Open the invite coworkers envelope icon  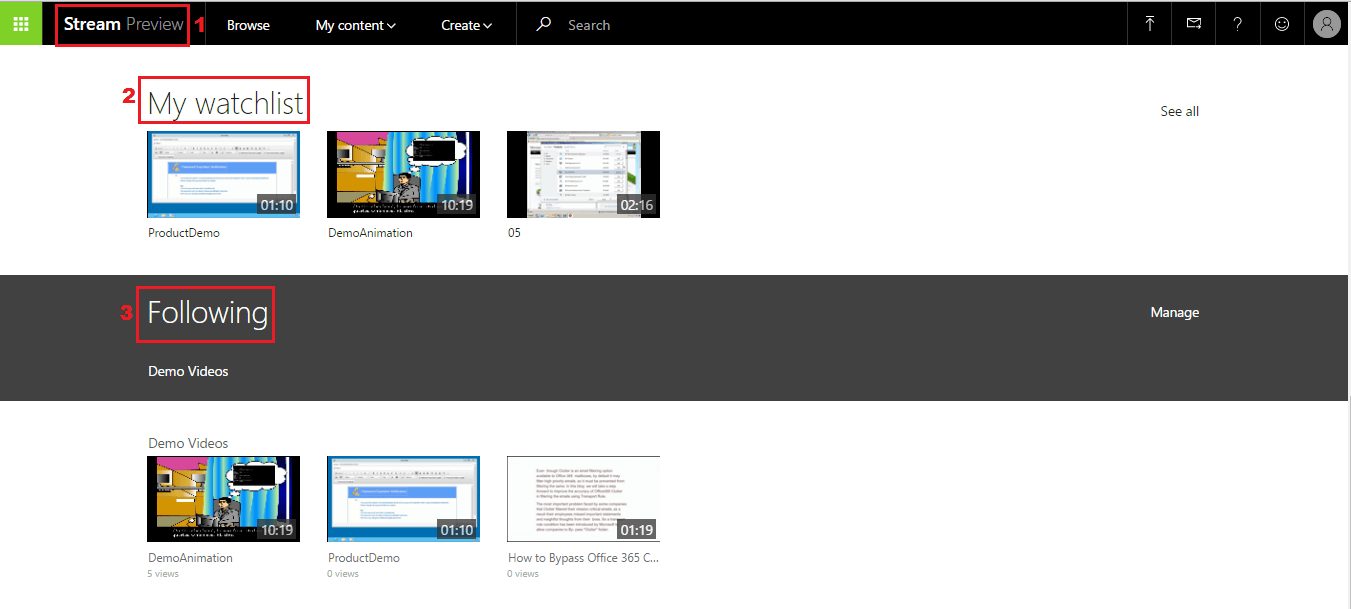(1194, 25)
